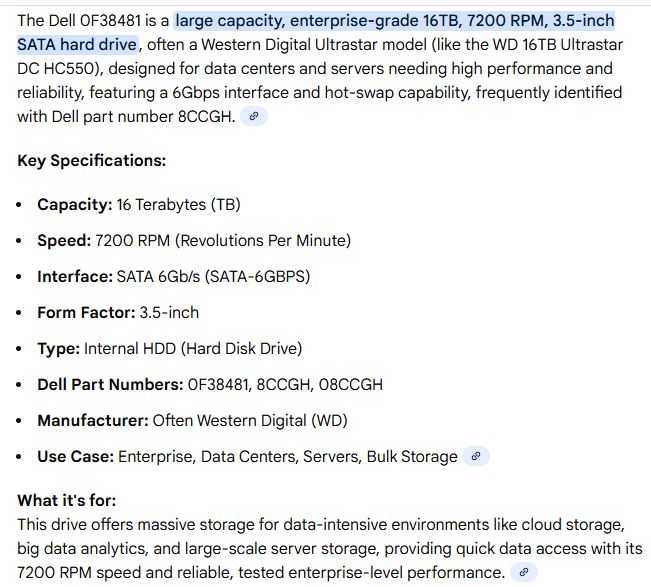Image resolution: width=651 pixels, height=587 pixels.
Task: Click the Often Western Digital (WD) text
Action: click(250, 420)
